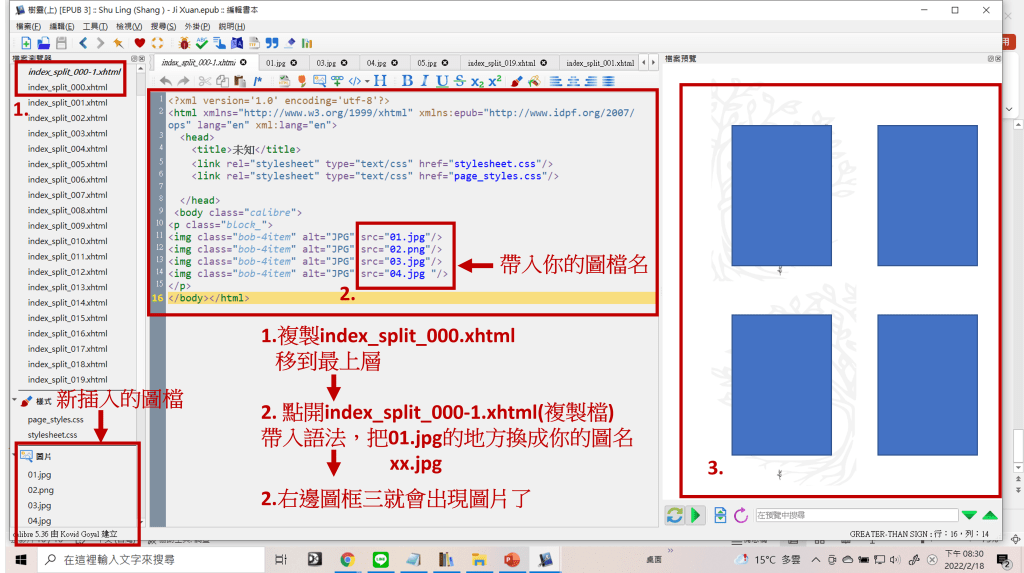Viewport: 1024px width, 573px height.
Task: Click the preview search input field
Action: (856, 515)
